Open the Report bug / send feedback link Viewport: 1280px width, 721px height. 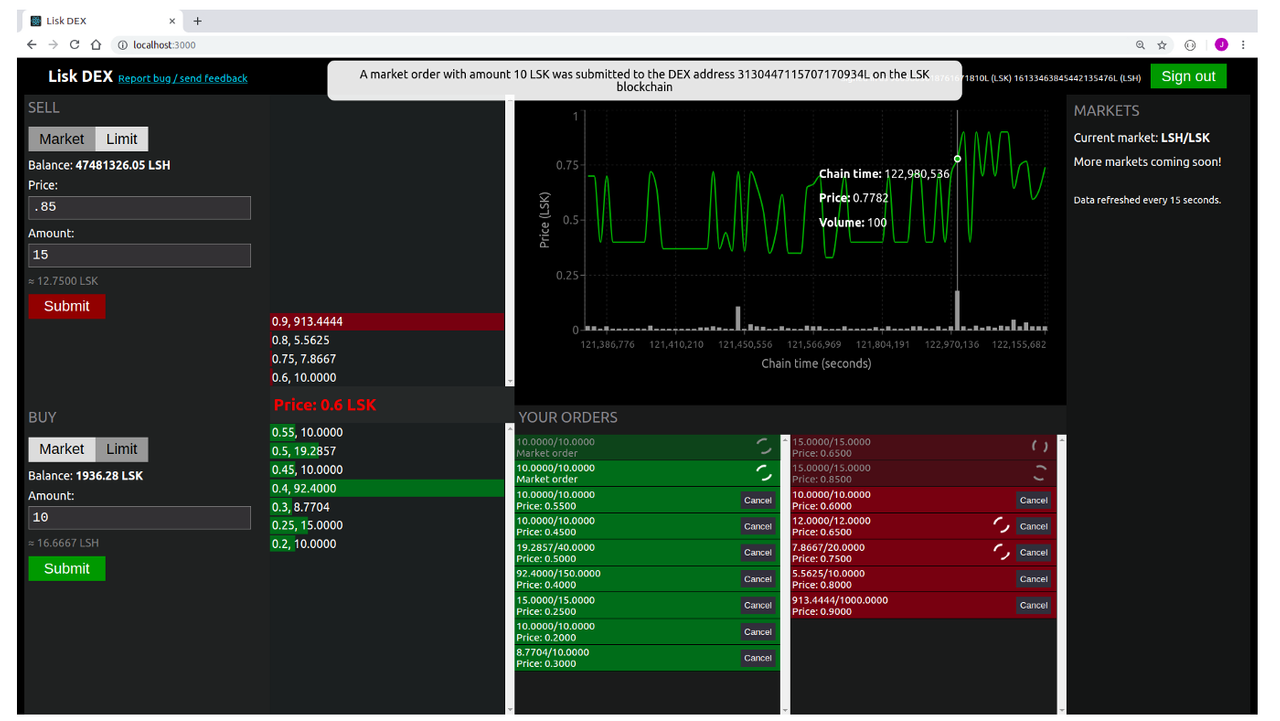pyautogui.click(x=182, y=78)
